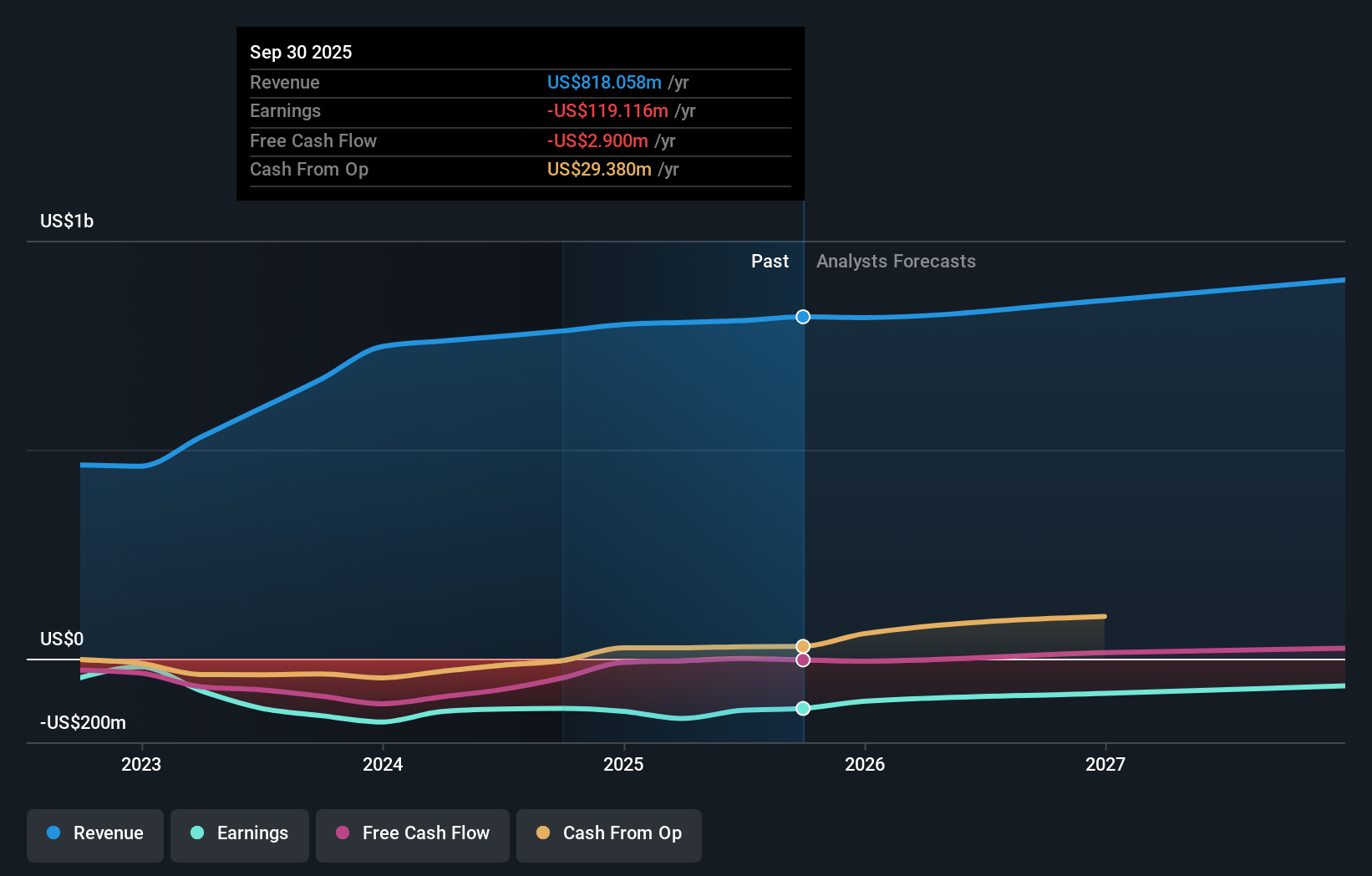The height and width of the screenshot is (876, 1372).
Task: Toggle the Earnings series legend dot
Action: pos(196,833)
